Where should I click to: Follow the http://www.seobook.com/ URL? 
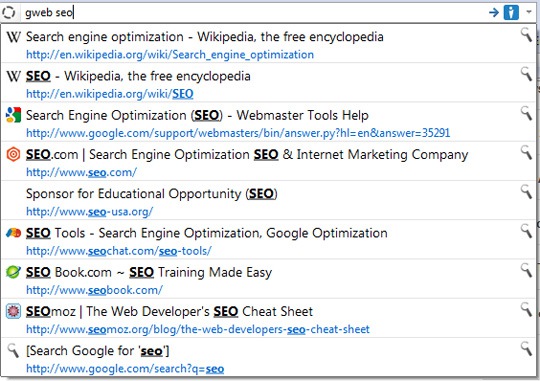(94, 290)
